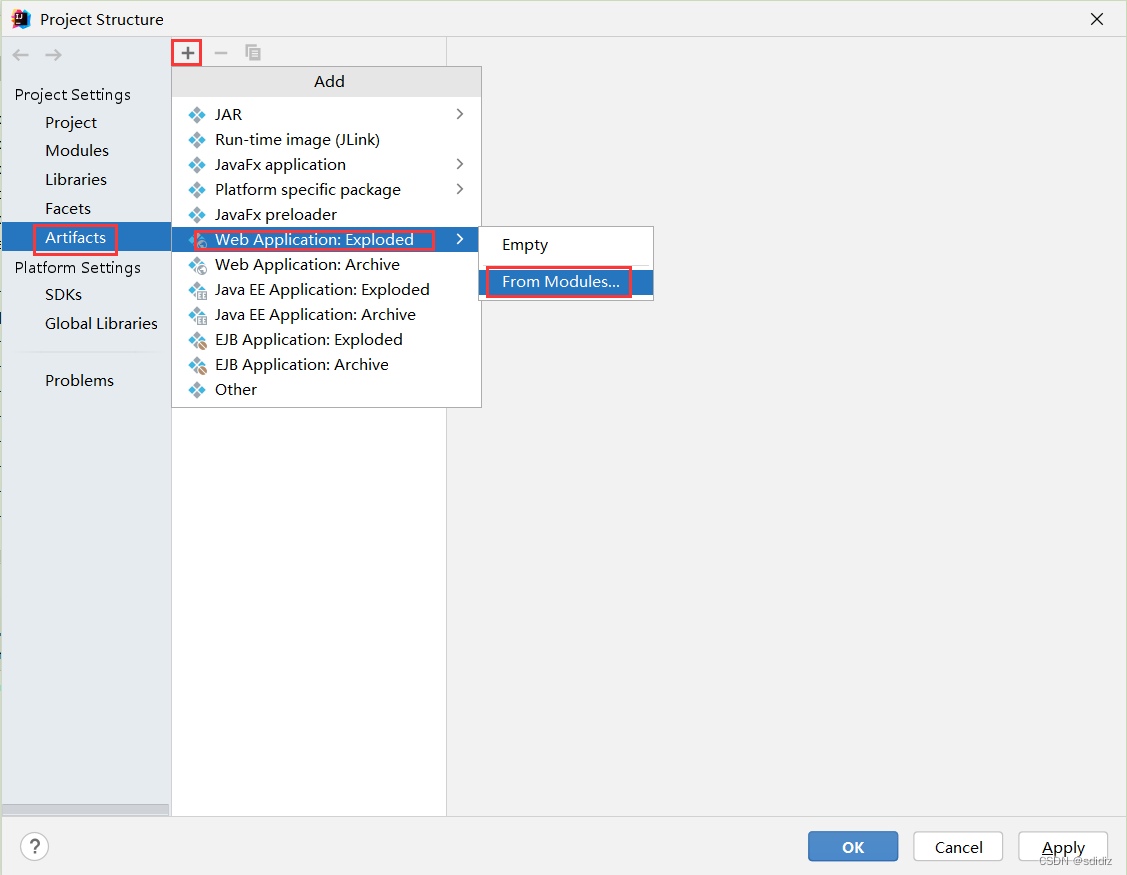Click the plus Add artifact icon

[188, 53]
